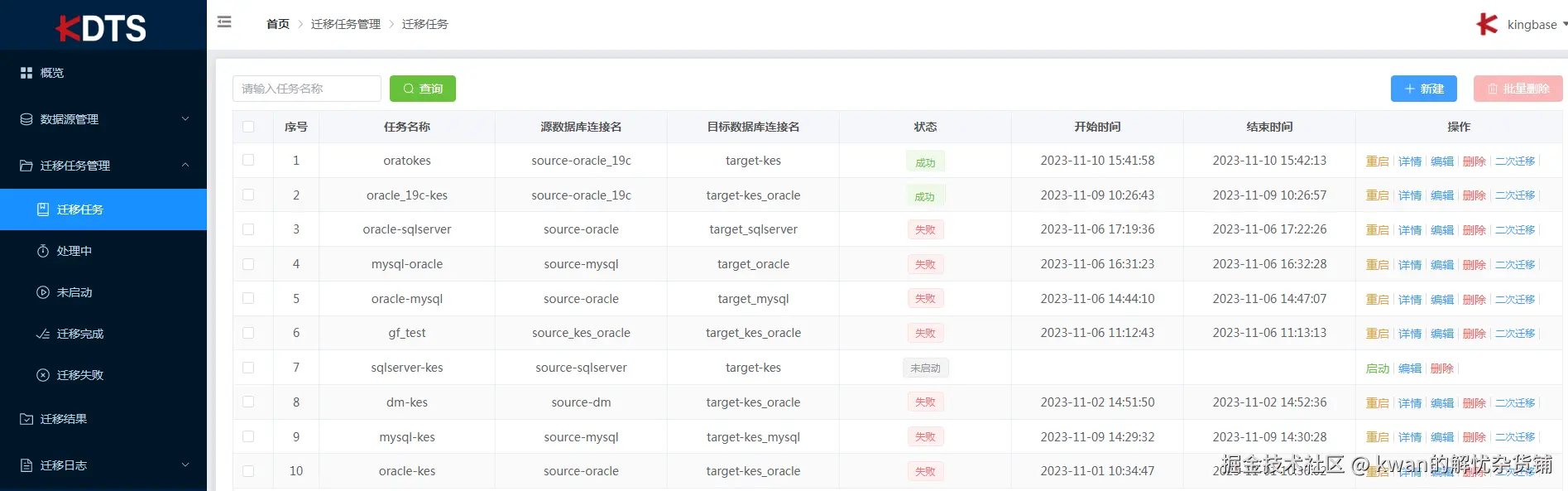Click 删除 for mysql-oracle task
1568x491 pixels.
[x=1474, y=265]
